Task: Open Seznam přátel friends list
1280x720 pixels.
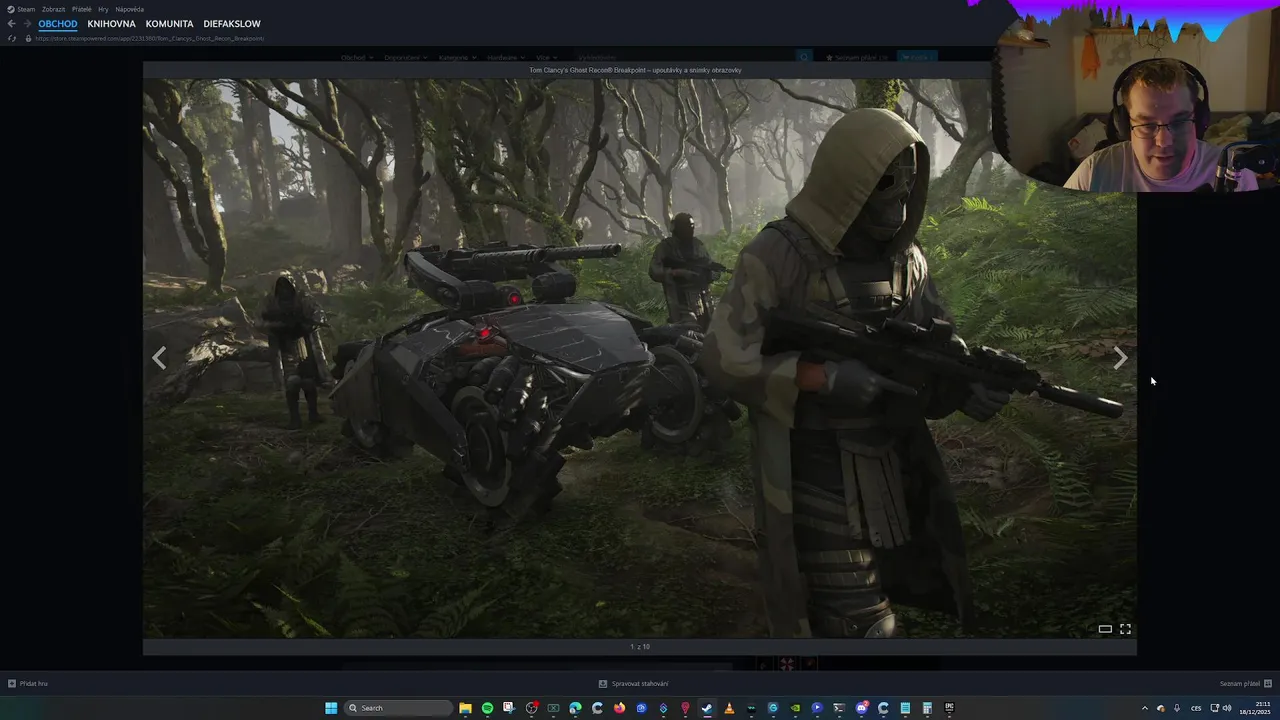Action: pyautogui.click(x=1246, y=684)
